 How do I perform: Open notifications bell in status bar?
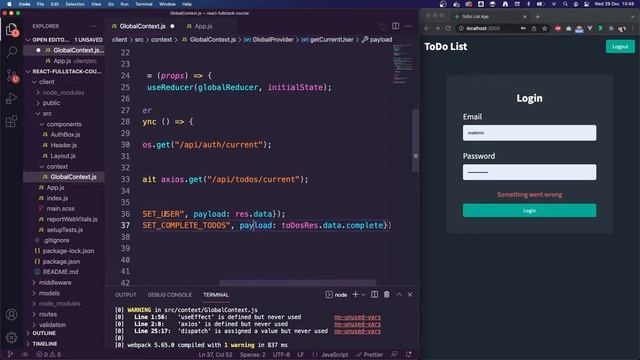(409, 355)
